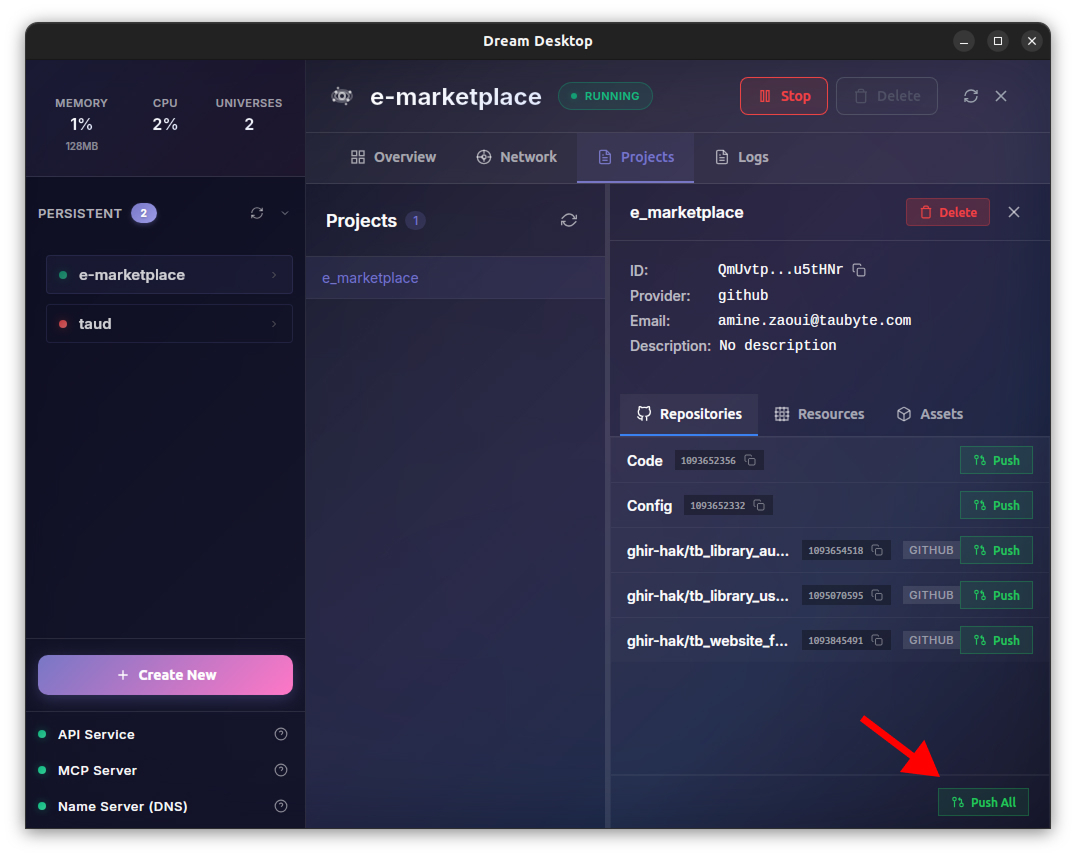Open the Repositories tab
This screenshot has height=857, width=1076.
click(689, 414)
